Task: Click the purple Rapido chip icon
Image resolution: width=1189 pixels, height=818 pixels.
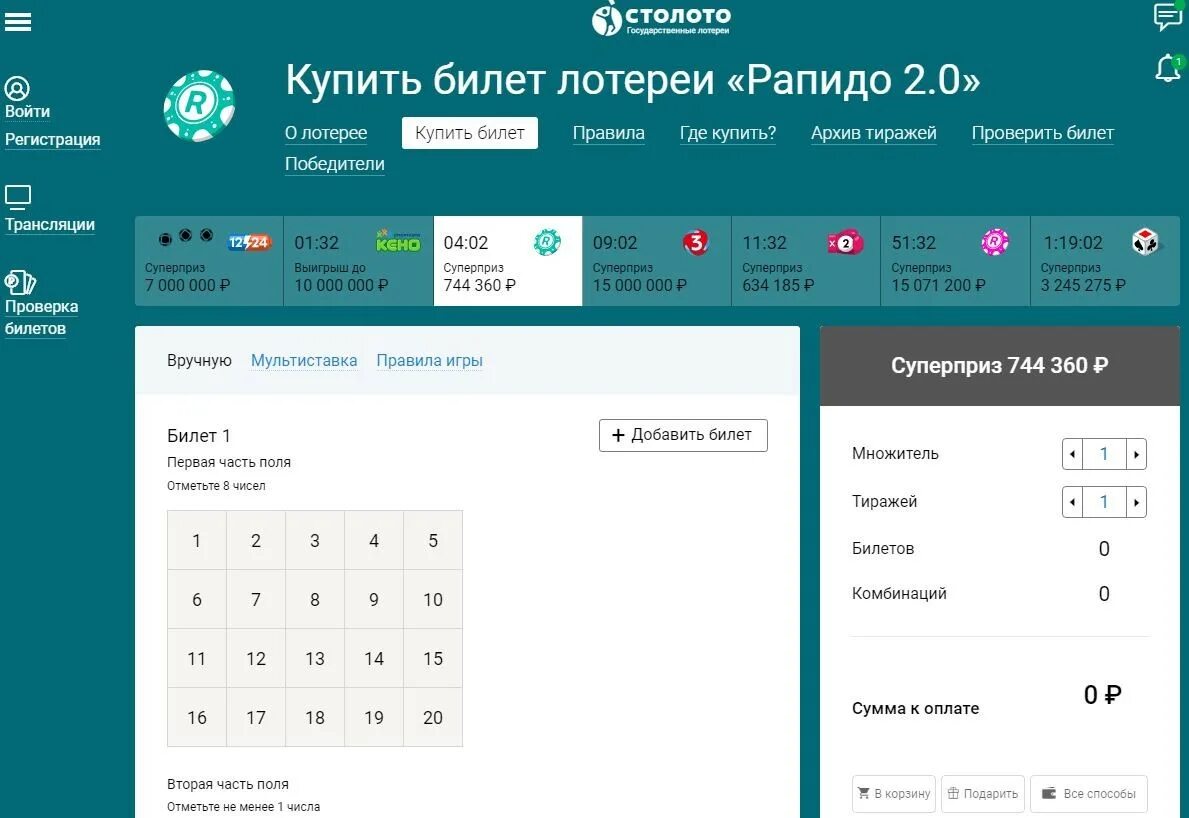Action: pyautogui.click(x=995, y=242)
